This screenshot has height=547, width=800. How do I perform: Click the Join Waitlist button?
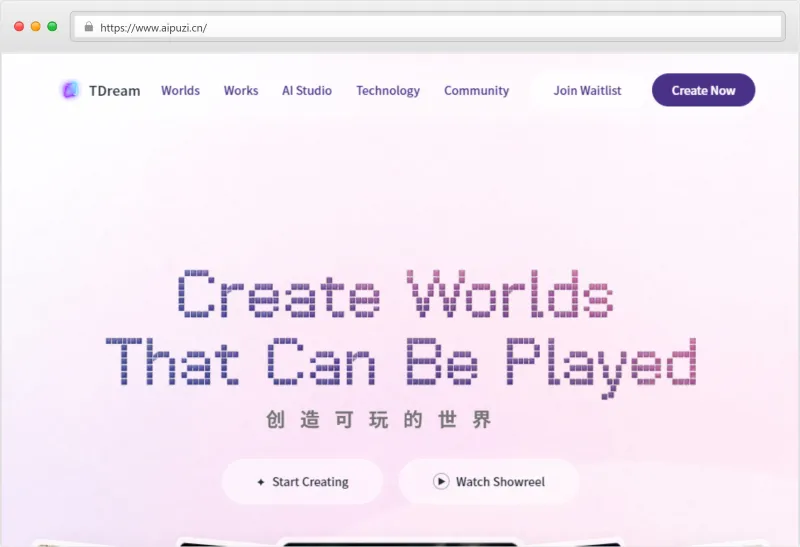pyautogui.click(x=588, y=90)
